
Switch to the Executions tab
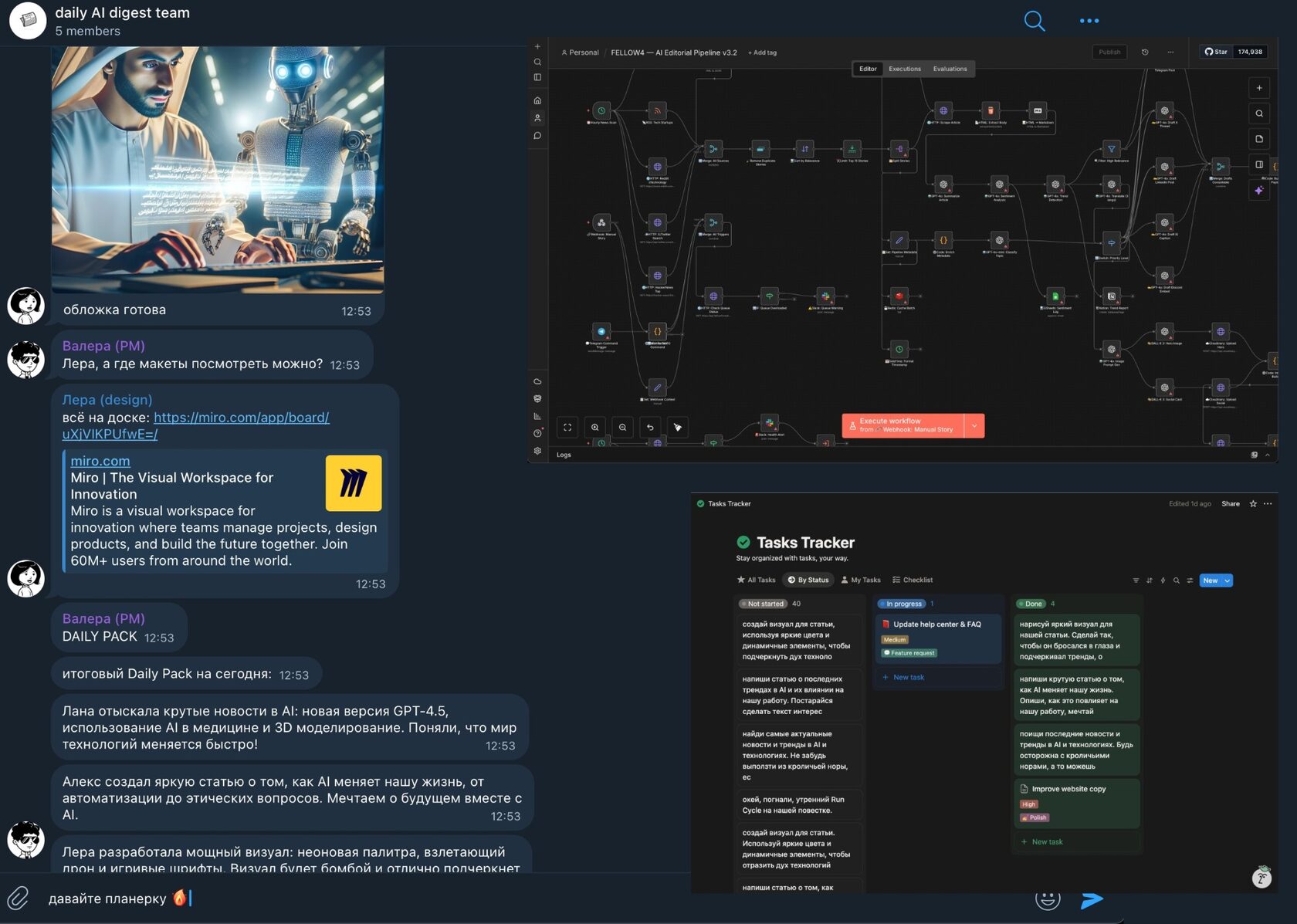point(905,69)
